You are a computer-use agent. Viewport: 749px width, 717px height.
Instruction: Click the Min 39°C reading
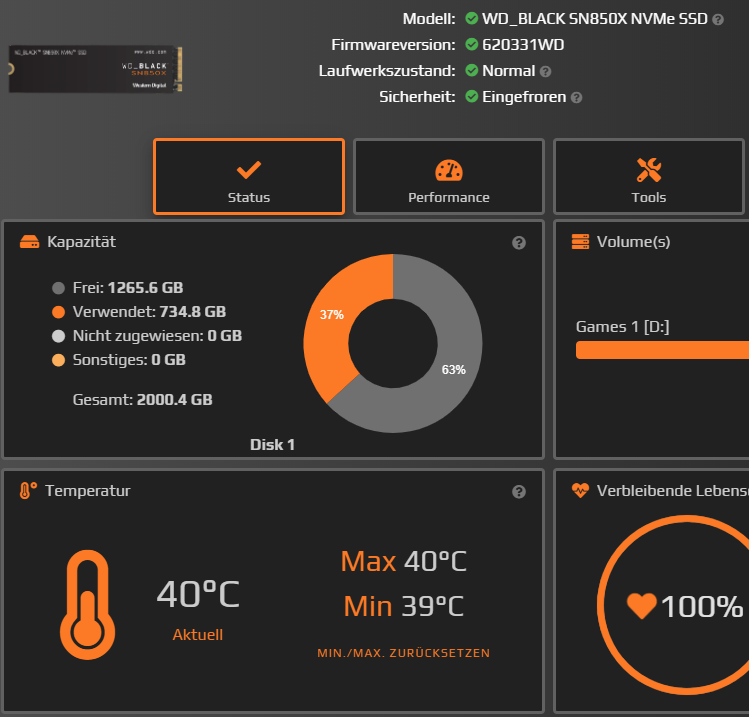coord(404,606)
